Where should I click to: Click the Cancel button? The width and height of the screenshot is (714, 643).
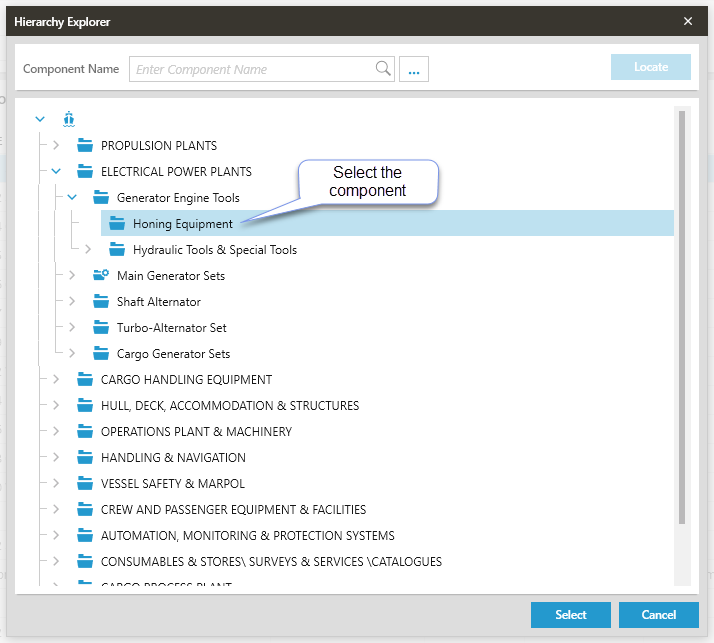tap(658, 615)
